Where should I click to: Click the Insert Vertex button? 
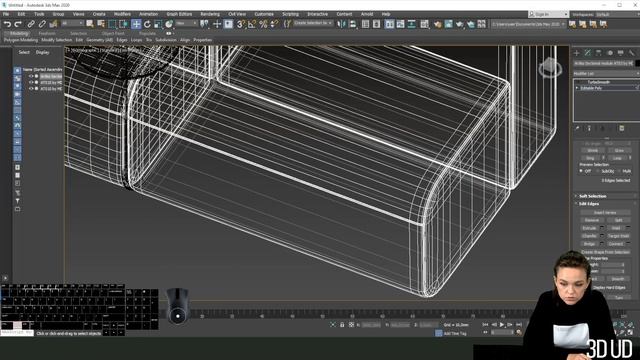click(x=605, y=213)
